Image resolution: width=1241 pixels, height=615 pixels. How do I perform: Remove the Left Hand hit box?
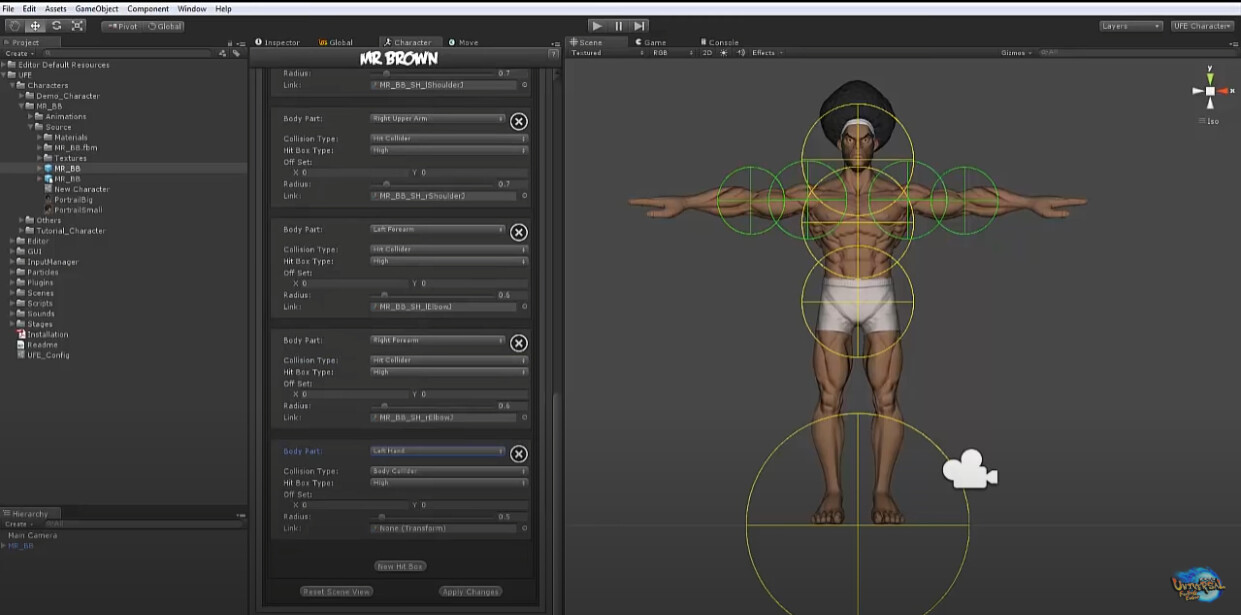pos(518,454)
